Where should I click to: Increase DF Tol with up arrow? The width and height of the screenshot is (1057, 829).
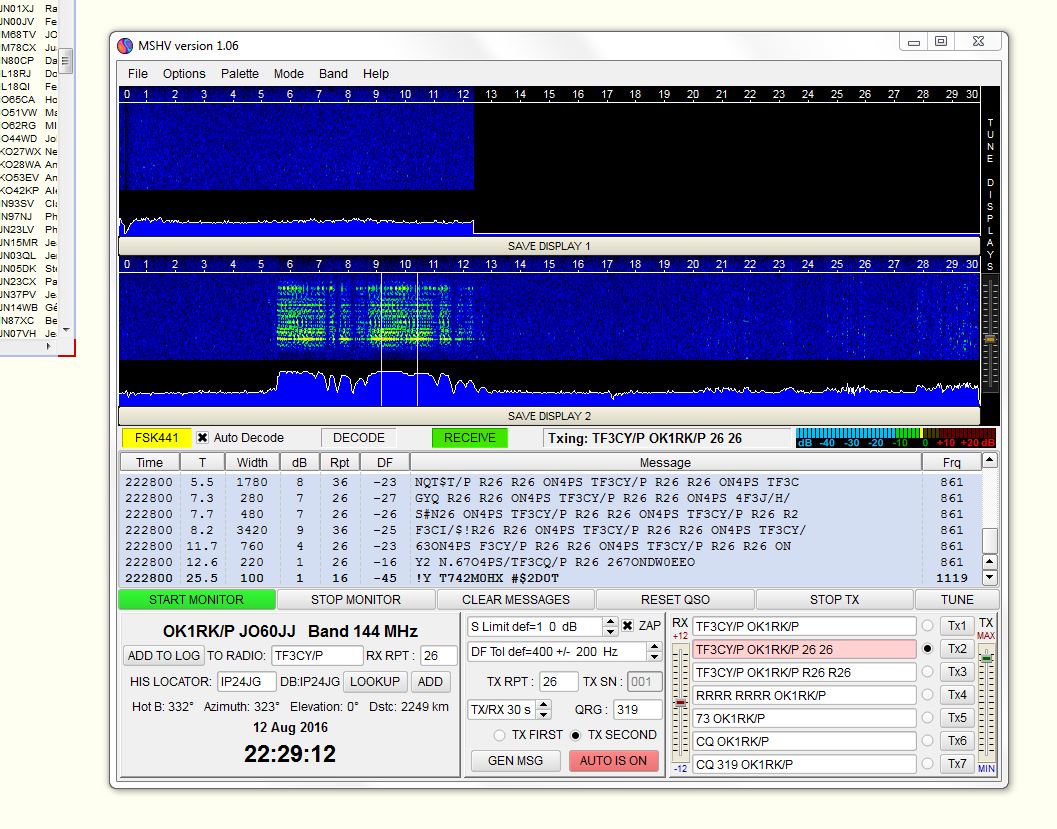pos(654,646)
